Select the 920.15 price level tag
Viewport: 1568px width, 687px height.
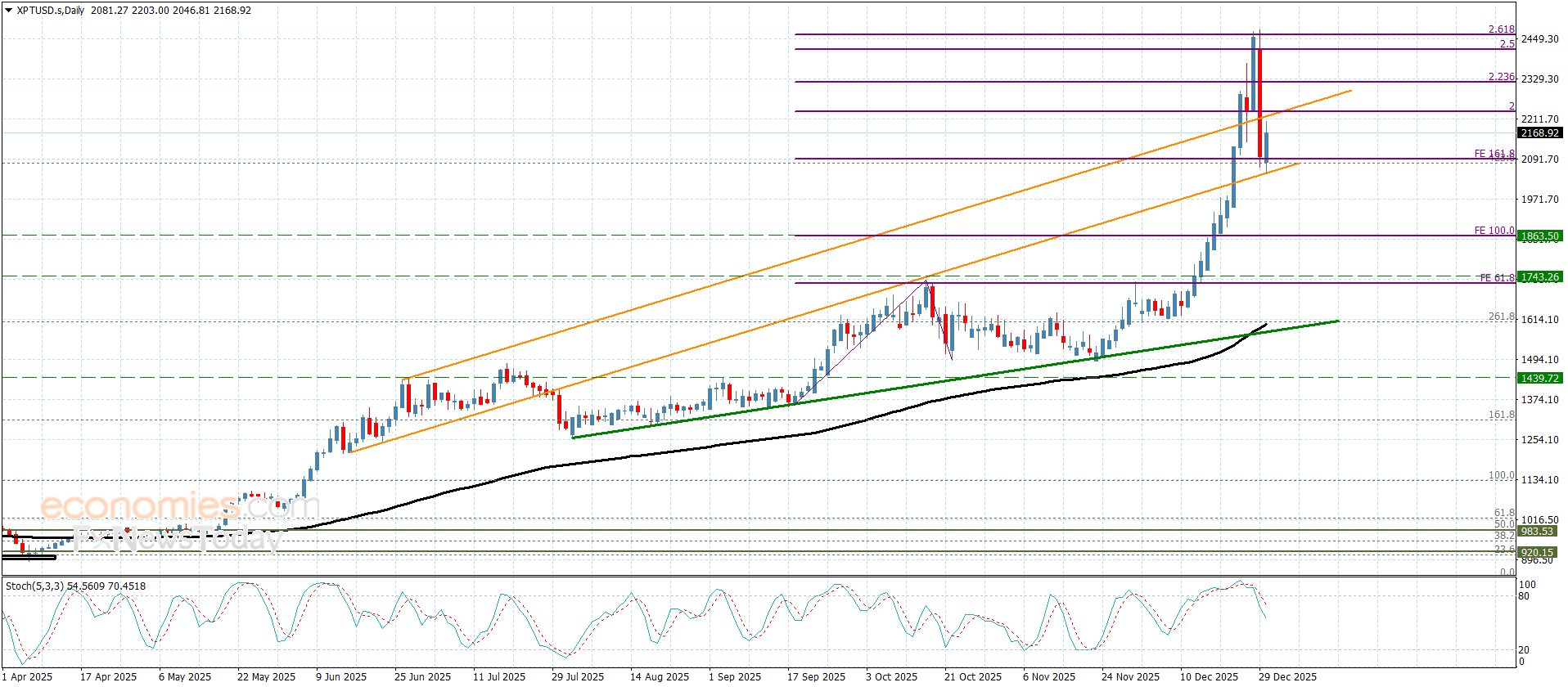pos(1537,553)
